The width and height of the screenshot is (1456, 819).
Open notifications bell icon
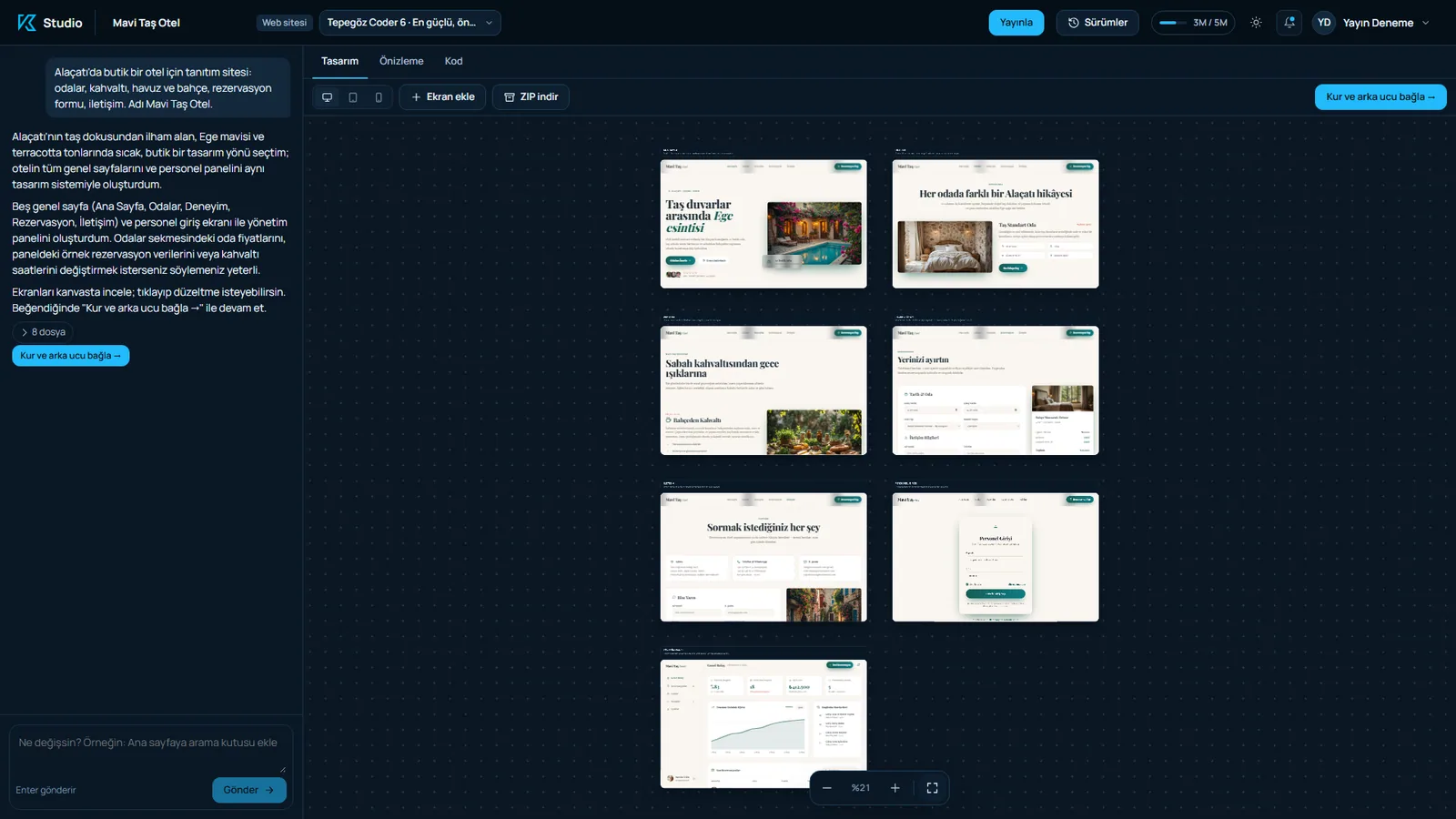[x=1289, y=23]
